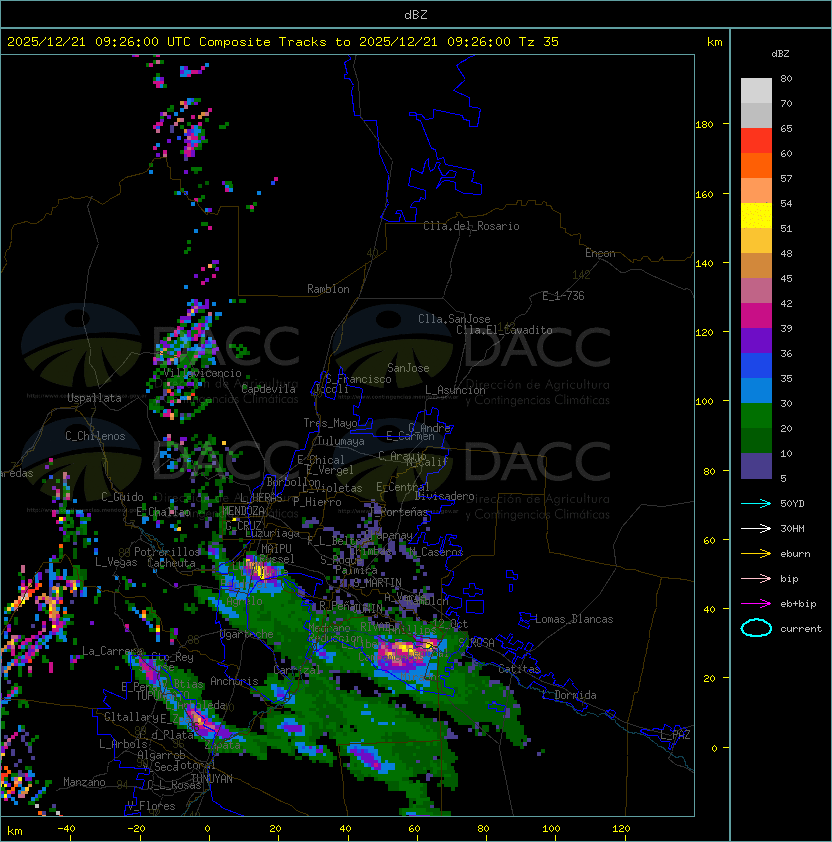Image resolution: width=832 pixels, height=842 pixels.
Task: Click the 120 tick on horizontal km axis
Action: [x=621, y=829]
